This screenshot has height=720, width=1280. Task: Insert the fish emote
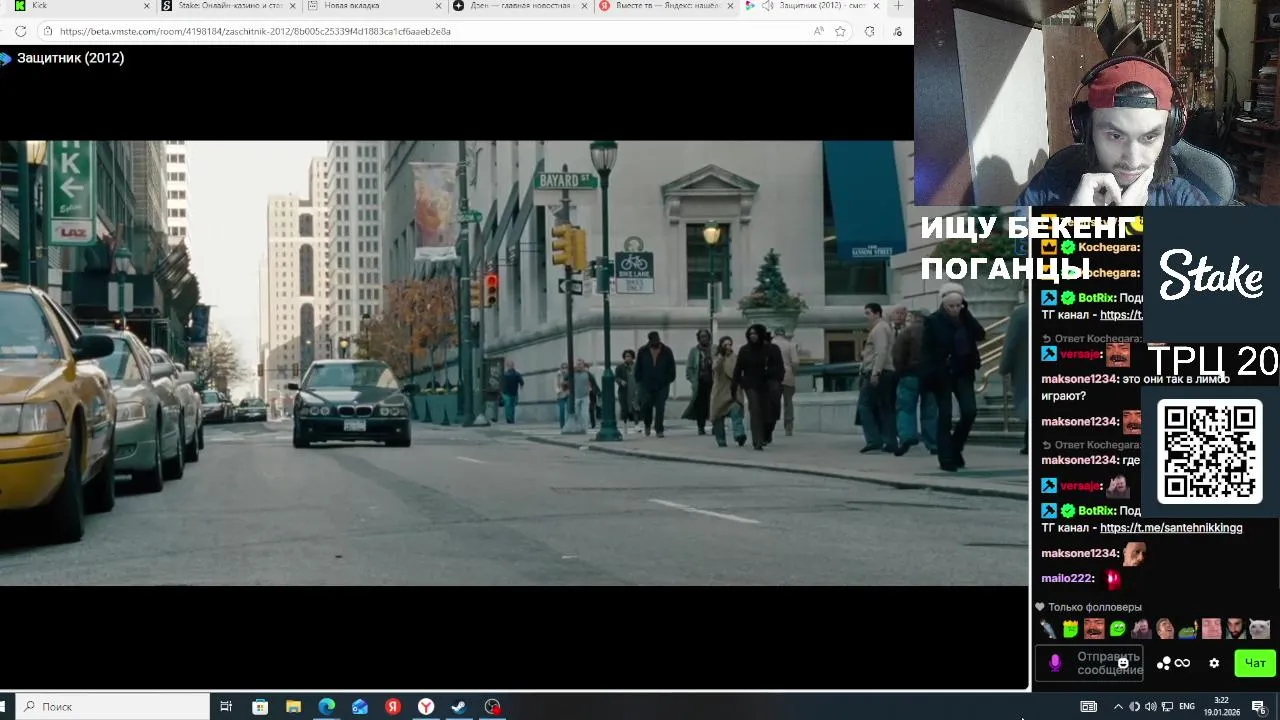[1048, 629]
